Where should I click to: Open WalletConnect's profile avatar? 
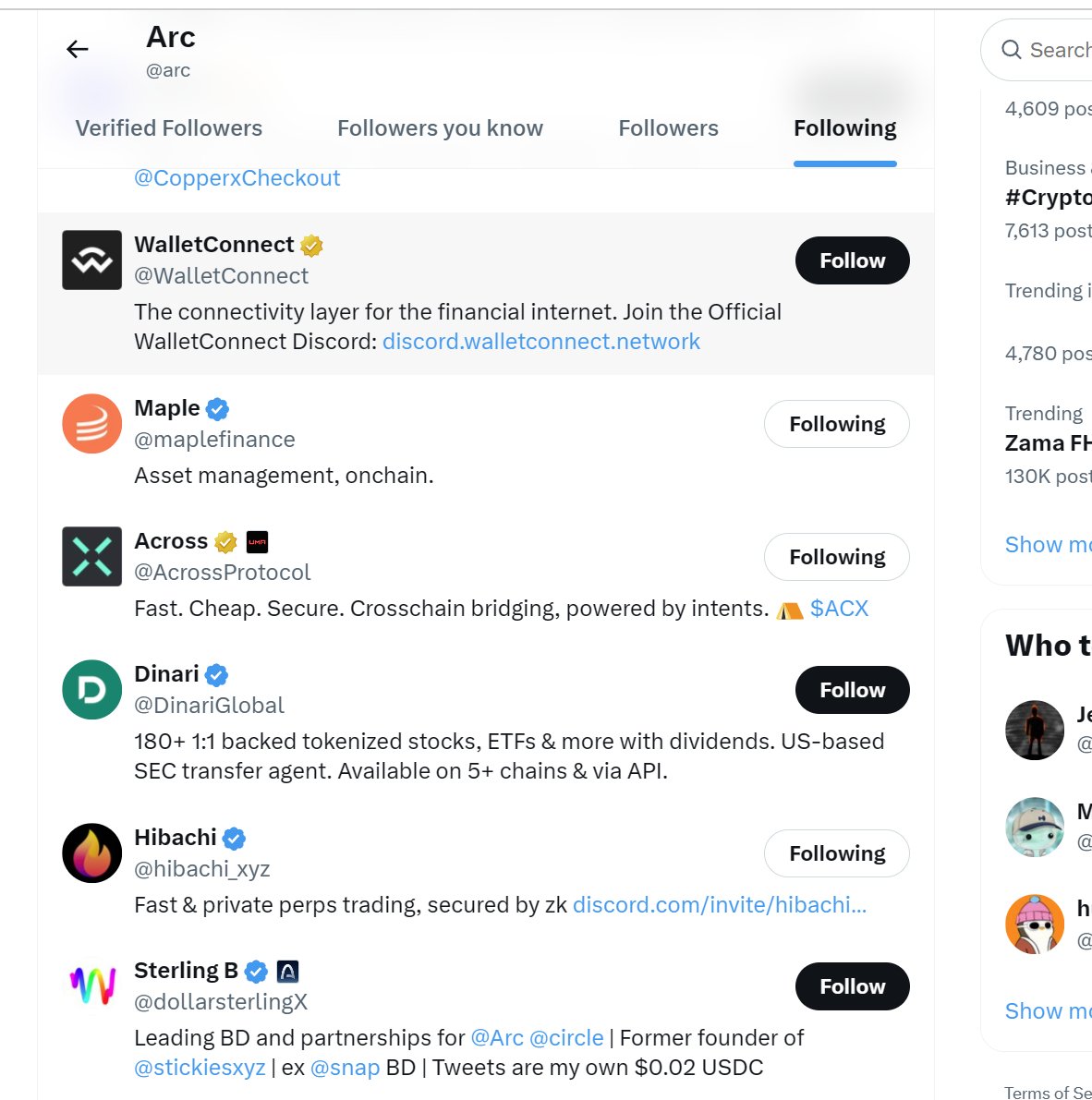pos(91,260)
